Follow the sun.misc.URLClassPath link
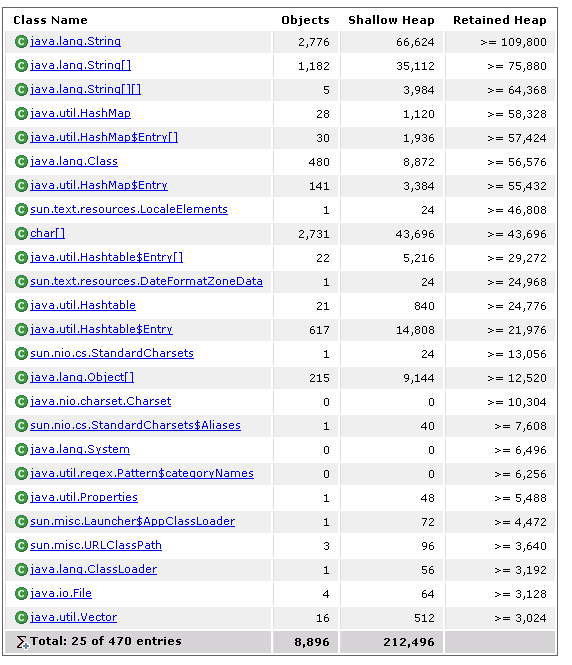 click(96, 545)
